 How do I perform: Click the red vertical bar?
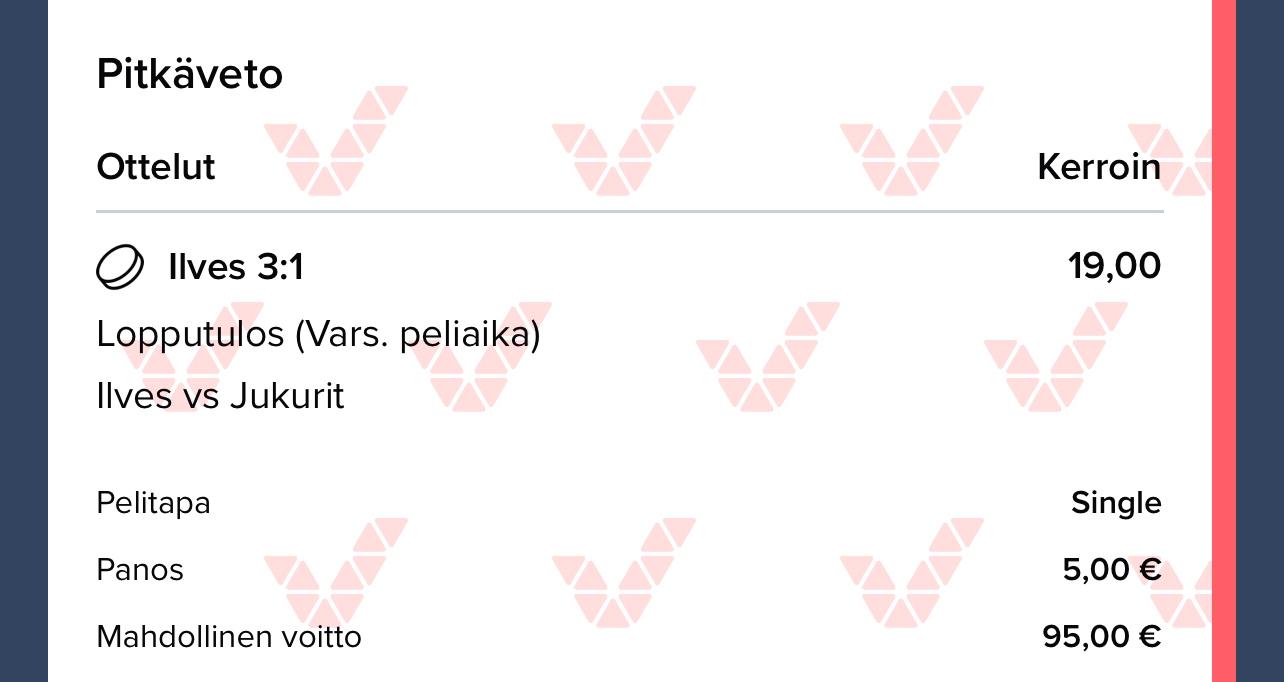pyautogui.click(x=1223, y=340)
